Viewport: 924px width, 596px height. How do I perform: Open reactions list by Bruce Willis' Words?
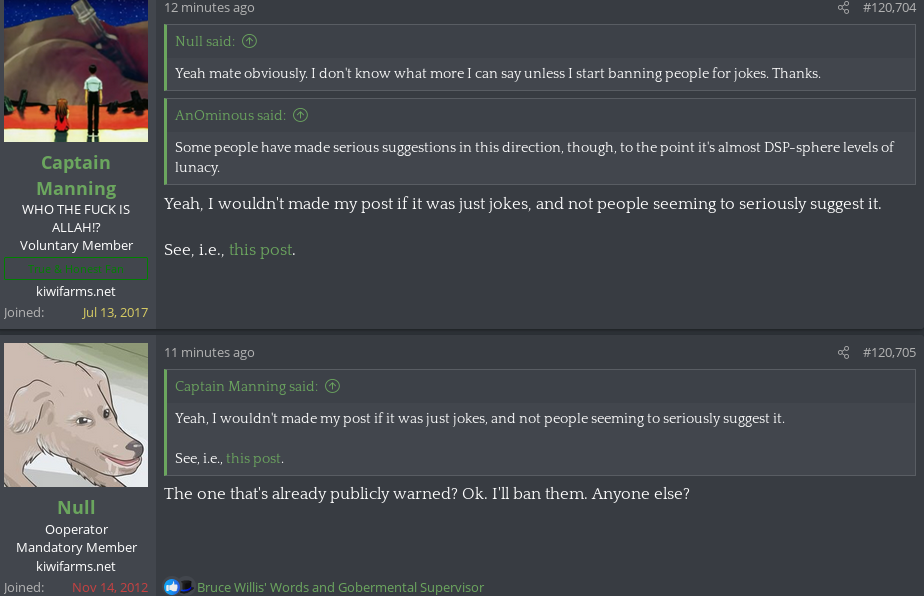click(x=340, y=587)
